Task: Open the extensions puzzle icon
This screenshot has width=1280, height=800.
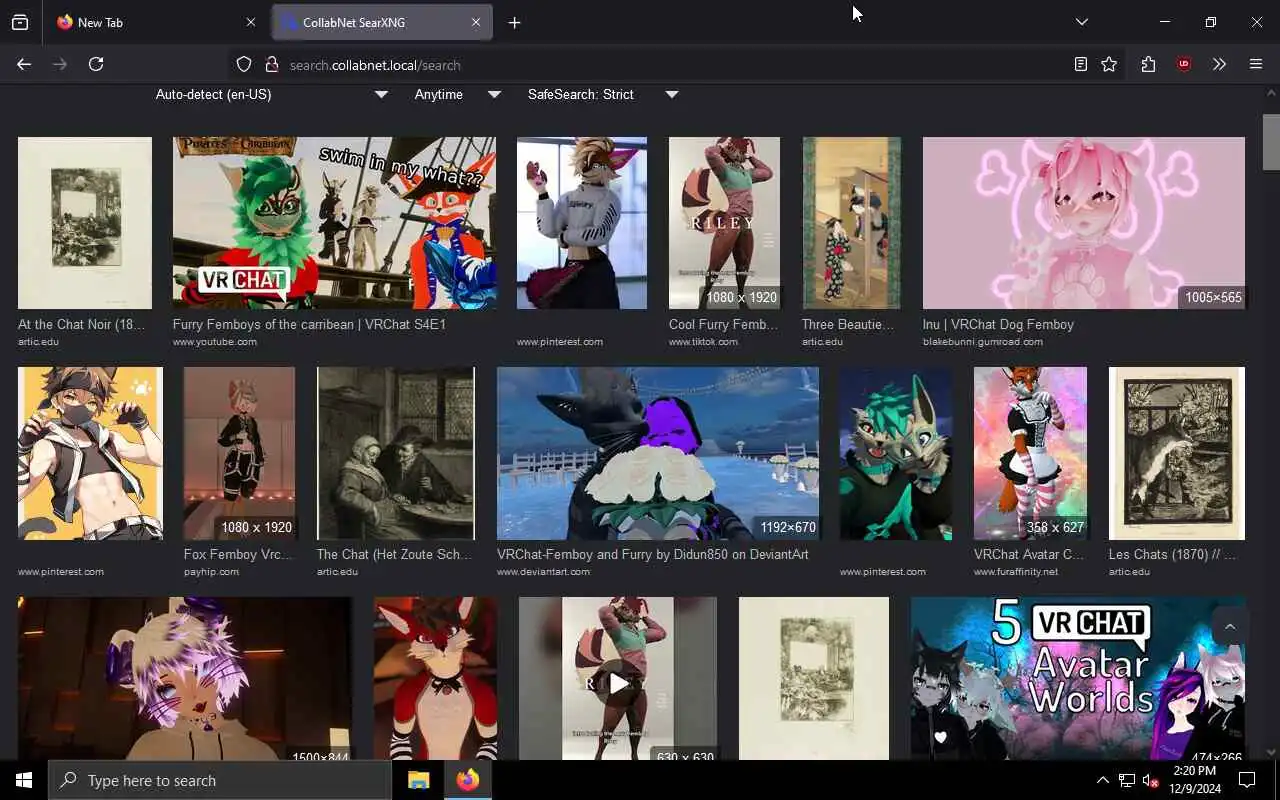Action: [1148, 64]
